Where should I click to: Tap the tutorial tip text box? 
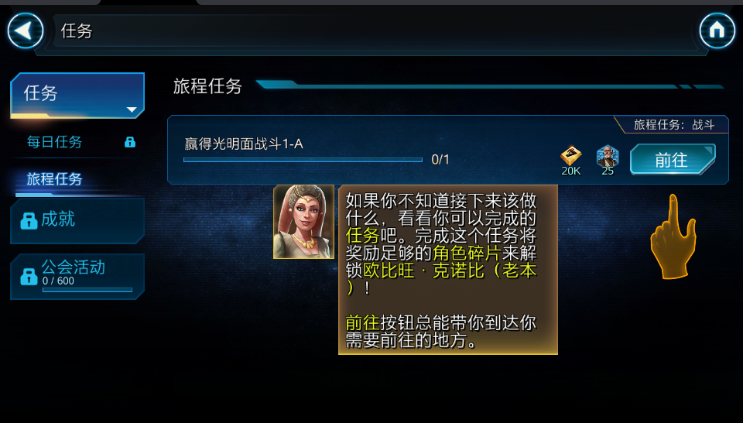[448, 270]
